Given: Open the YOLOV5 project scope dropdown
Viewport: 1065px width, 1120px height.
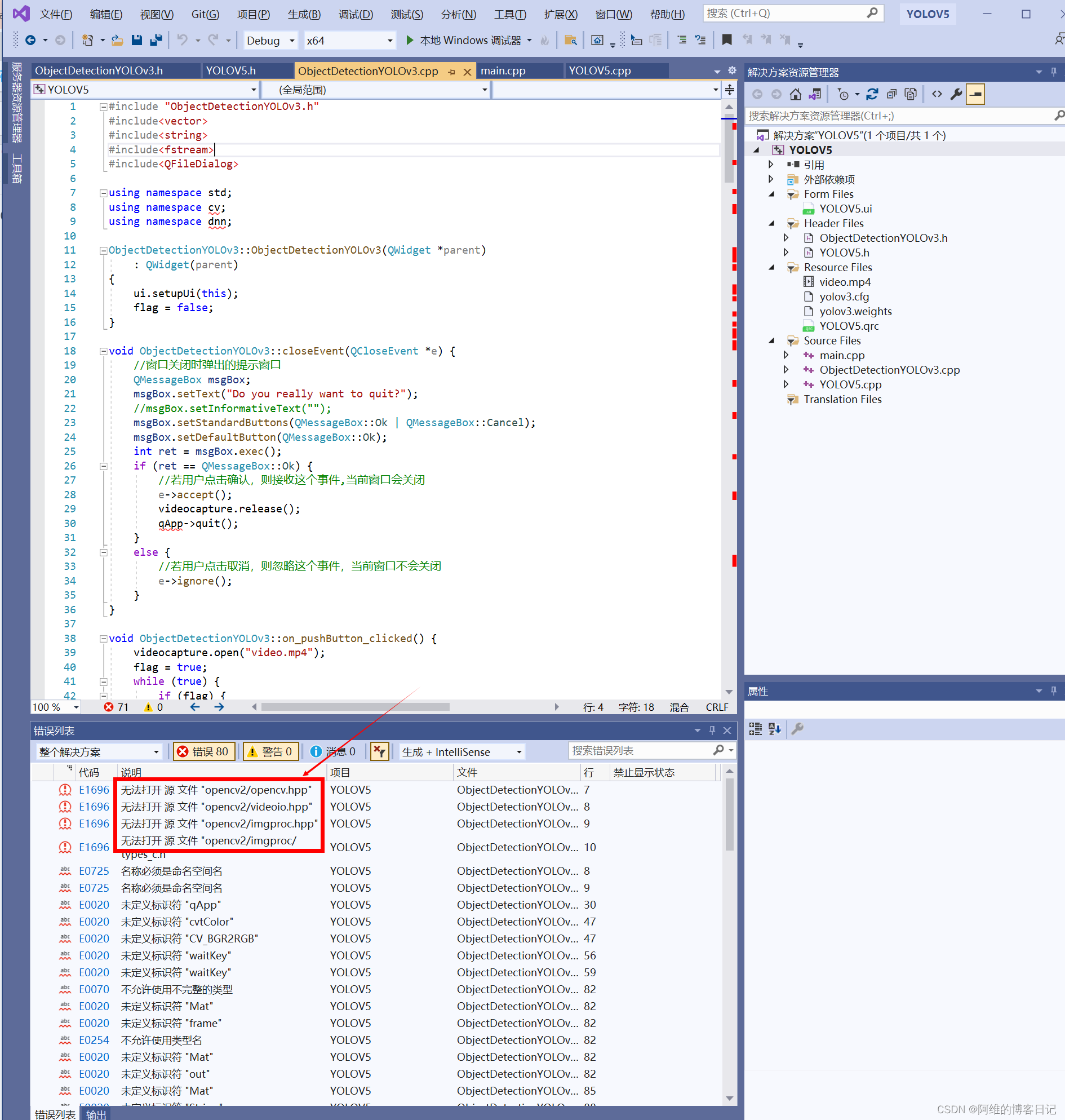Looking at the screenshot, I should point(145,90).
